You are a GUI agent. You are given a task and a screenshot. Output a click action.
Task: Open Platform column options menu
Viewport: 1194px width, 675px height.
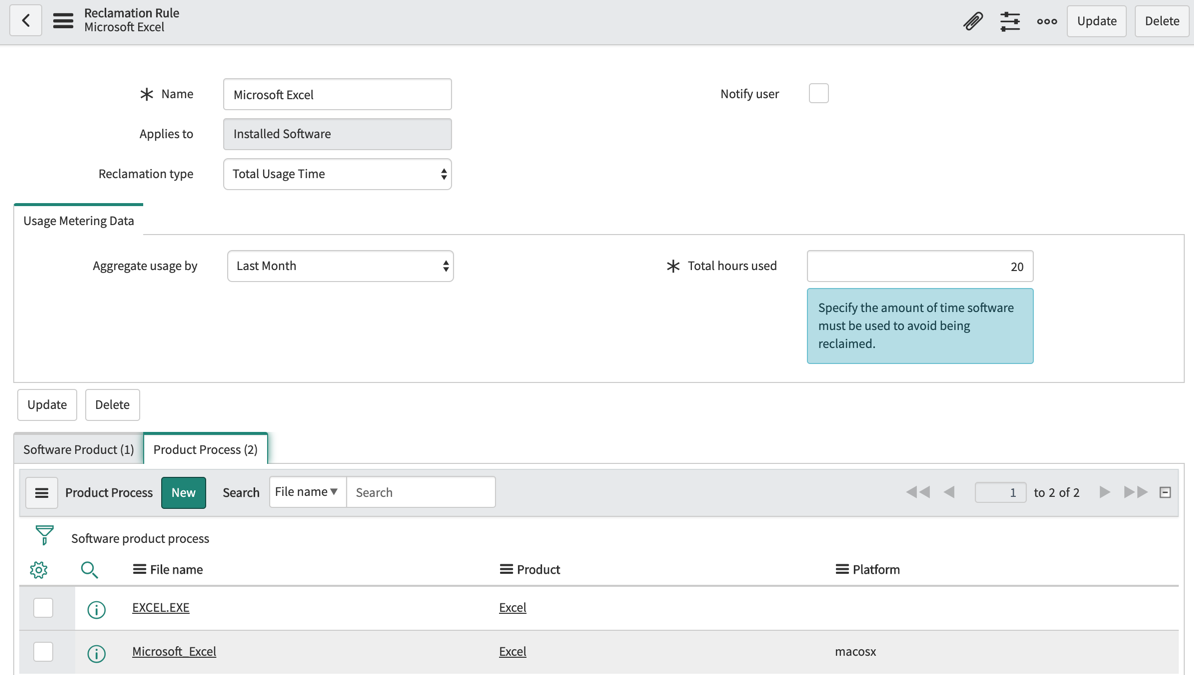point(842,569)
